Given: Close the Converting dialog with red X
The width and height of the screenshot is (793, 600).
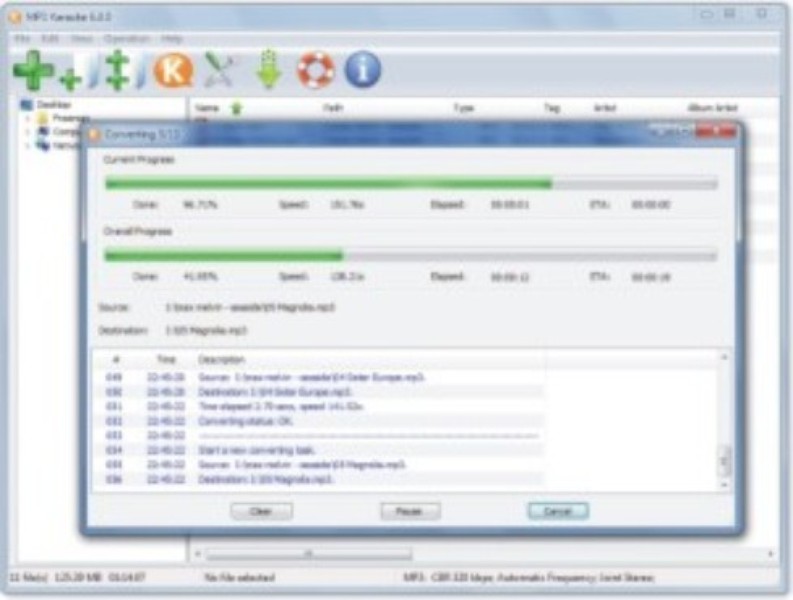Looking at the screenshot, I should 716,132.
